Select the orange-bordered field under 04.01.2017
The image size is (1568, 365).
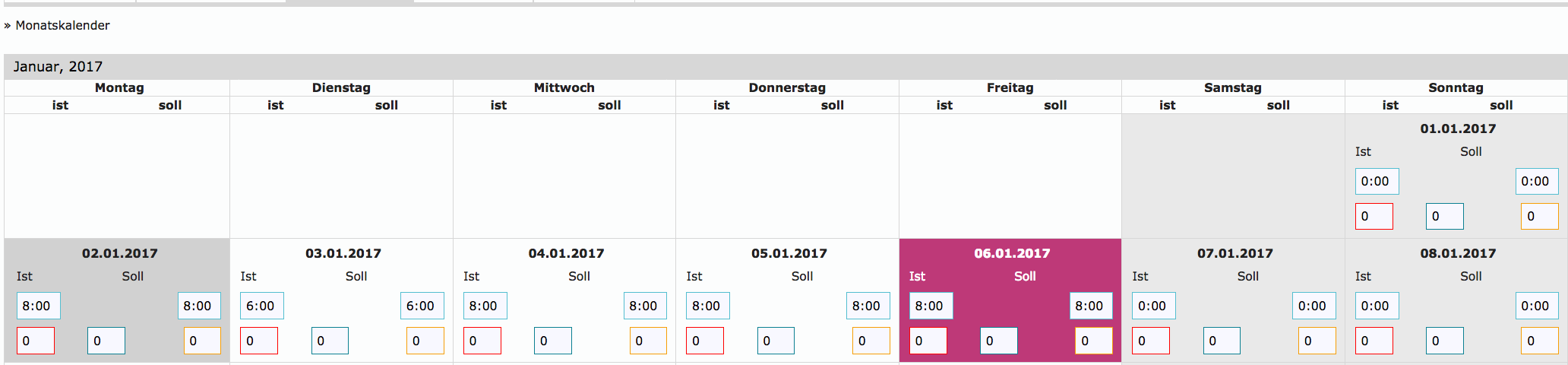tap(648, 341)
